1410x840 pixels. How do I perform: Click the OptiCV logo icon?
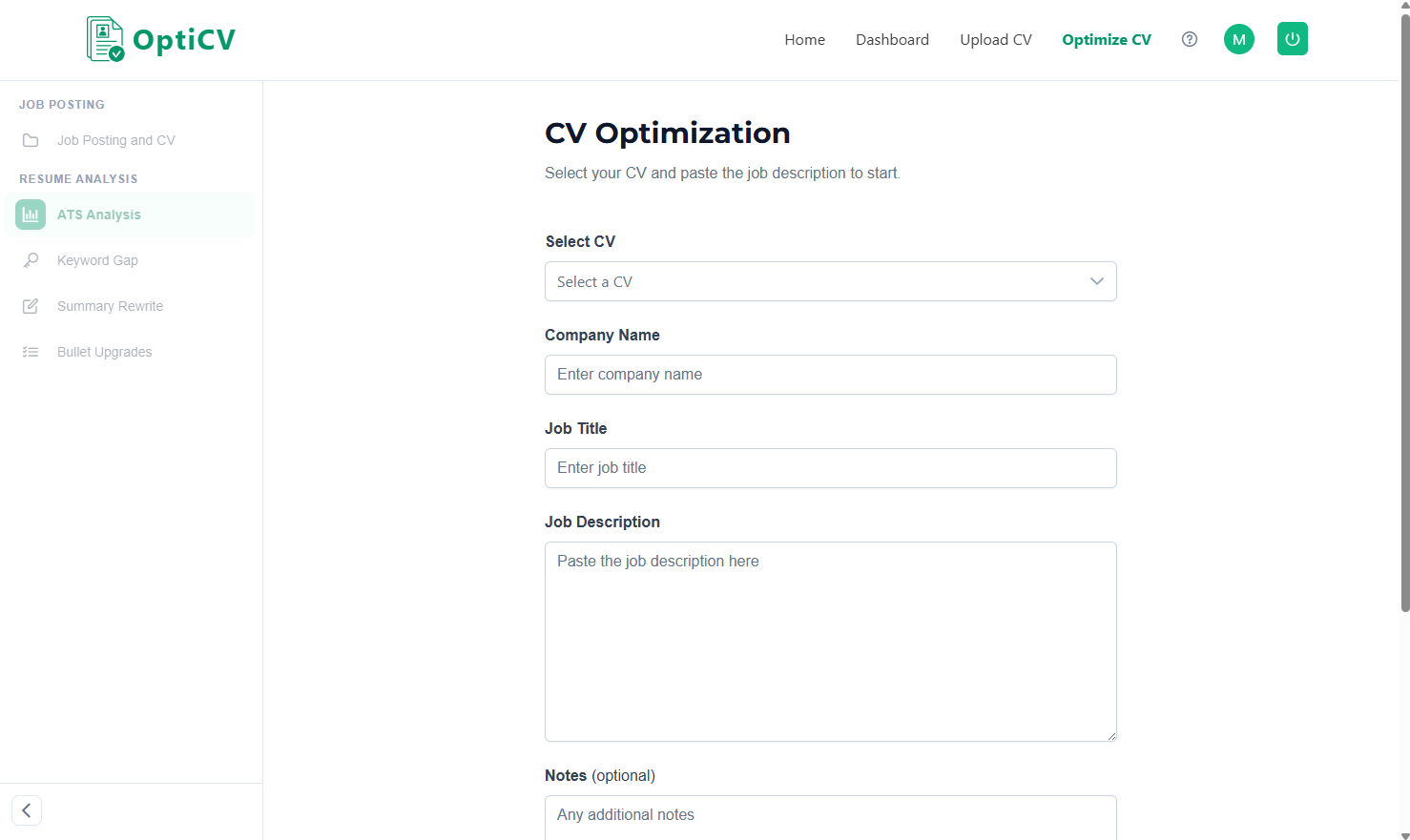click(x=105, y=39)
